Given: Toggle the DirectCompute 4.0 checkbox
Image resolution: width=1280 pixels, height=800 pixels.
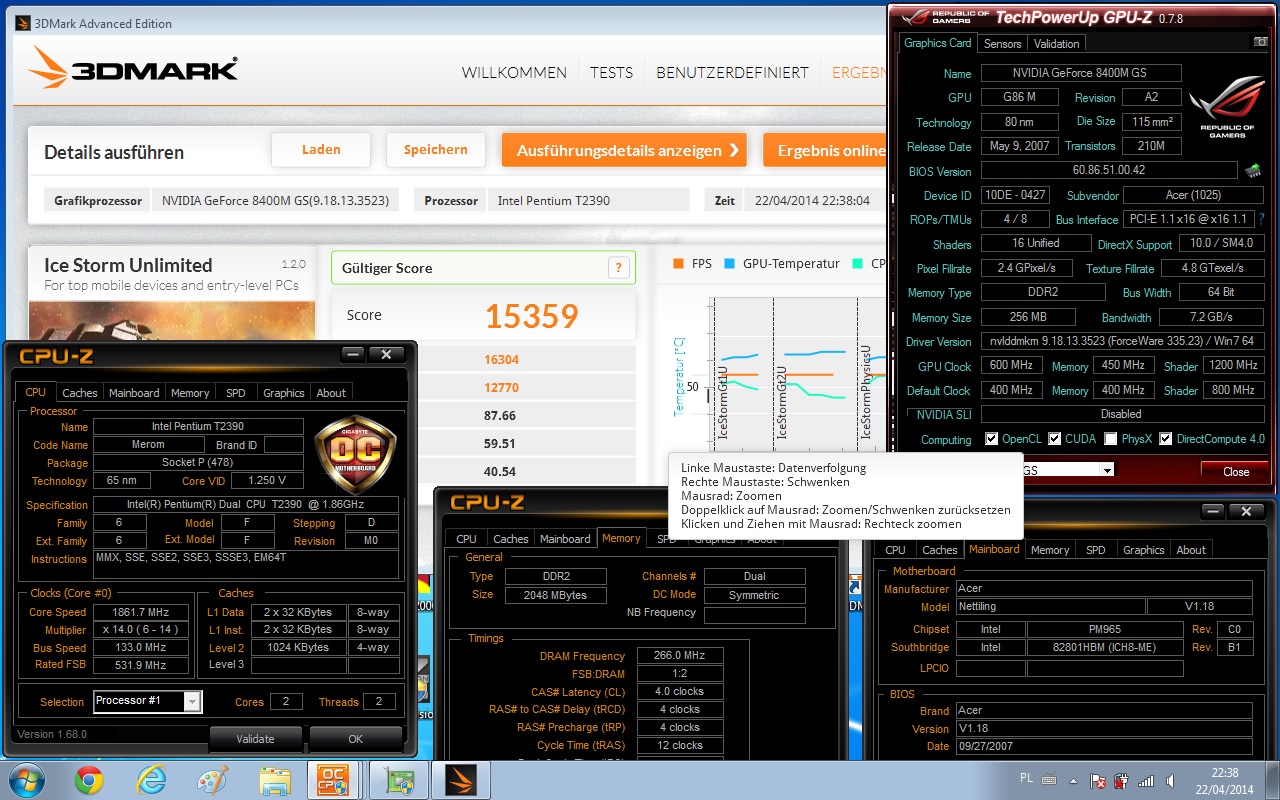Looking at the screenshot, I should [x=1165, y=439].
